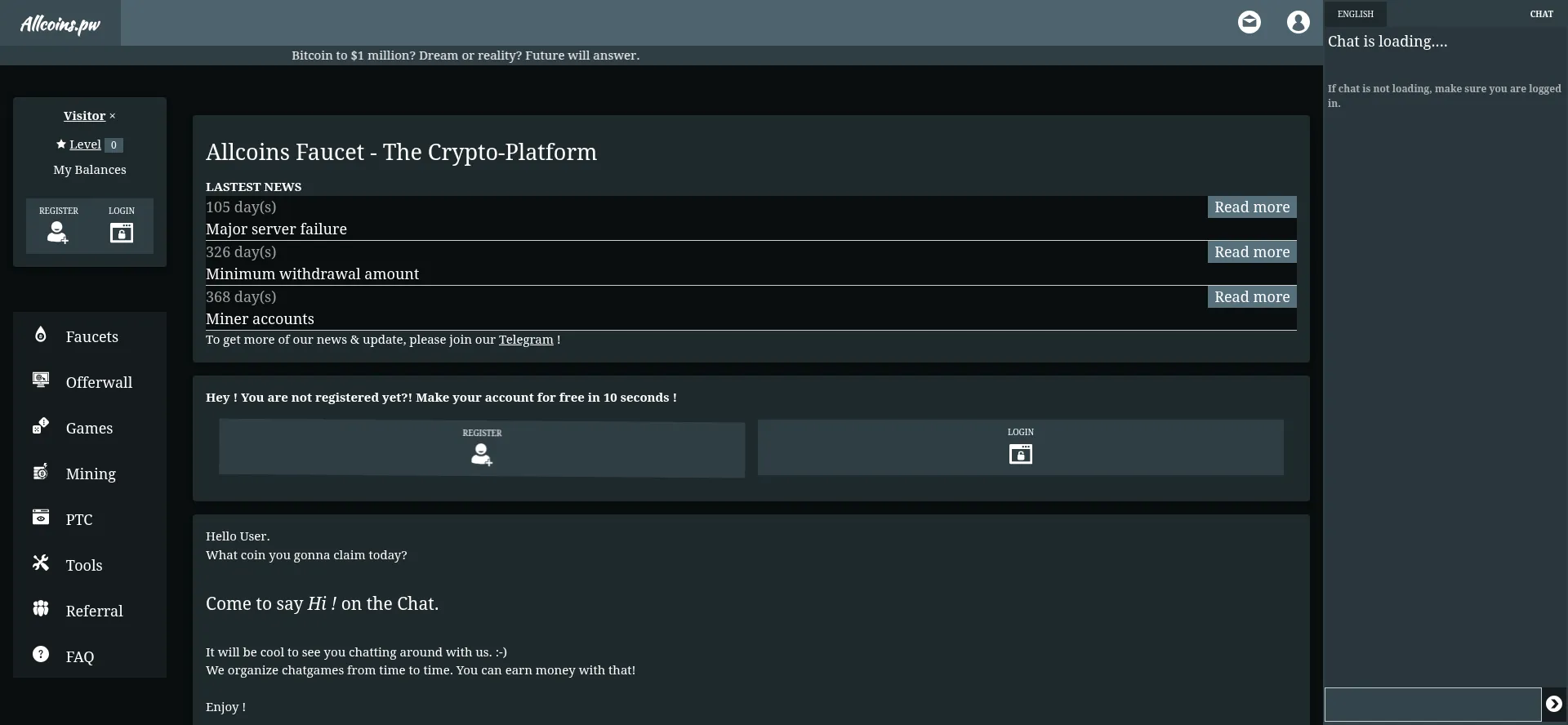The image size is (1568, 725).
Task: Click the Allcoins.pw logo
Action: [60, 24]
